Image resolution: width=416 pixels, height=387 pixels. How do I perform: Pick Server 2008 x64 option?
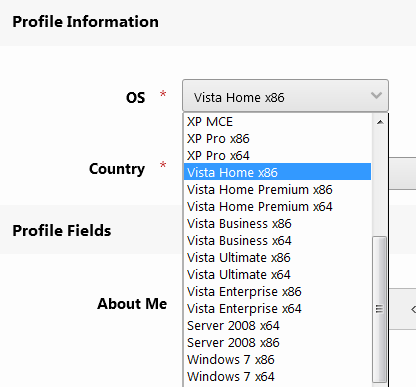coord(277,325)
